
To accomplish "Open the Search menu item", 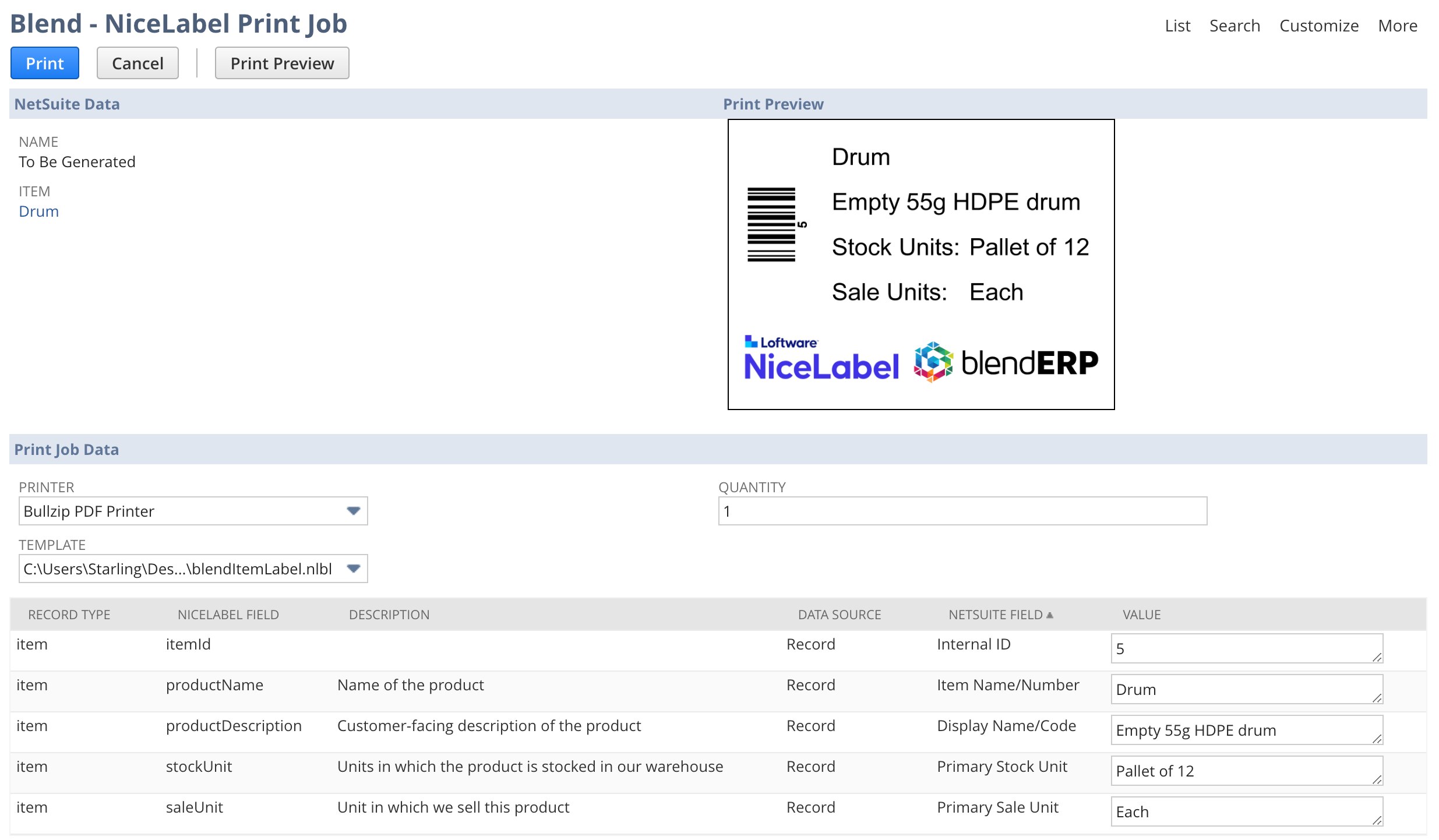I will click(1234, 26).
